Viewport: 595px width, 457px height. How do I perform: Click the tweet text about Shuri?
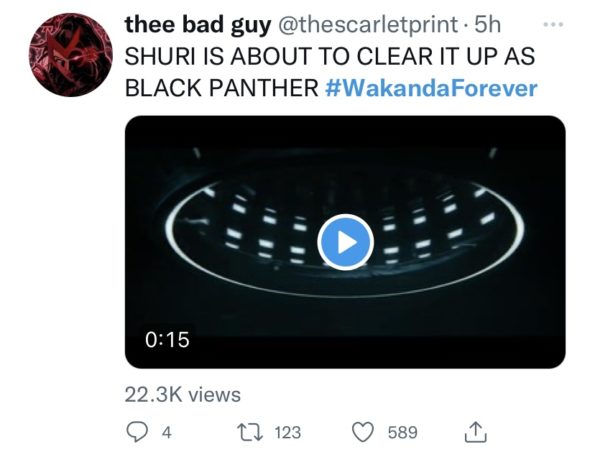pos(331,72)
